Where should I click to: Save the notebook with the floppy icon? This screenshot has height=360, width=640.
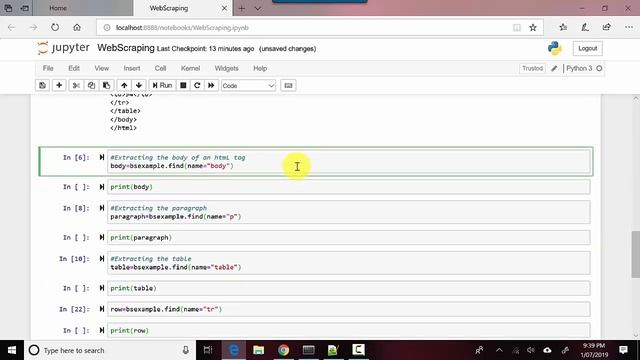click(42, 85)
